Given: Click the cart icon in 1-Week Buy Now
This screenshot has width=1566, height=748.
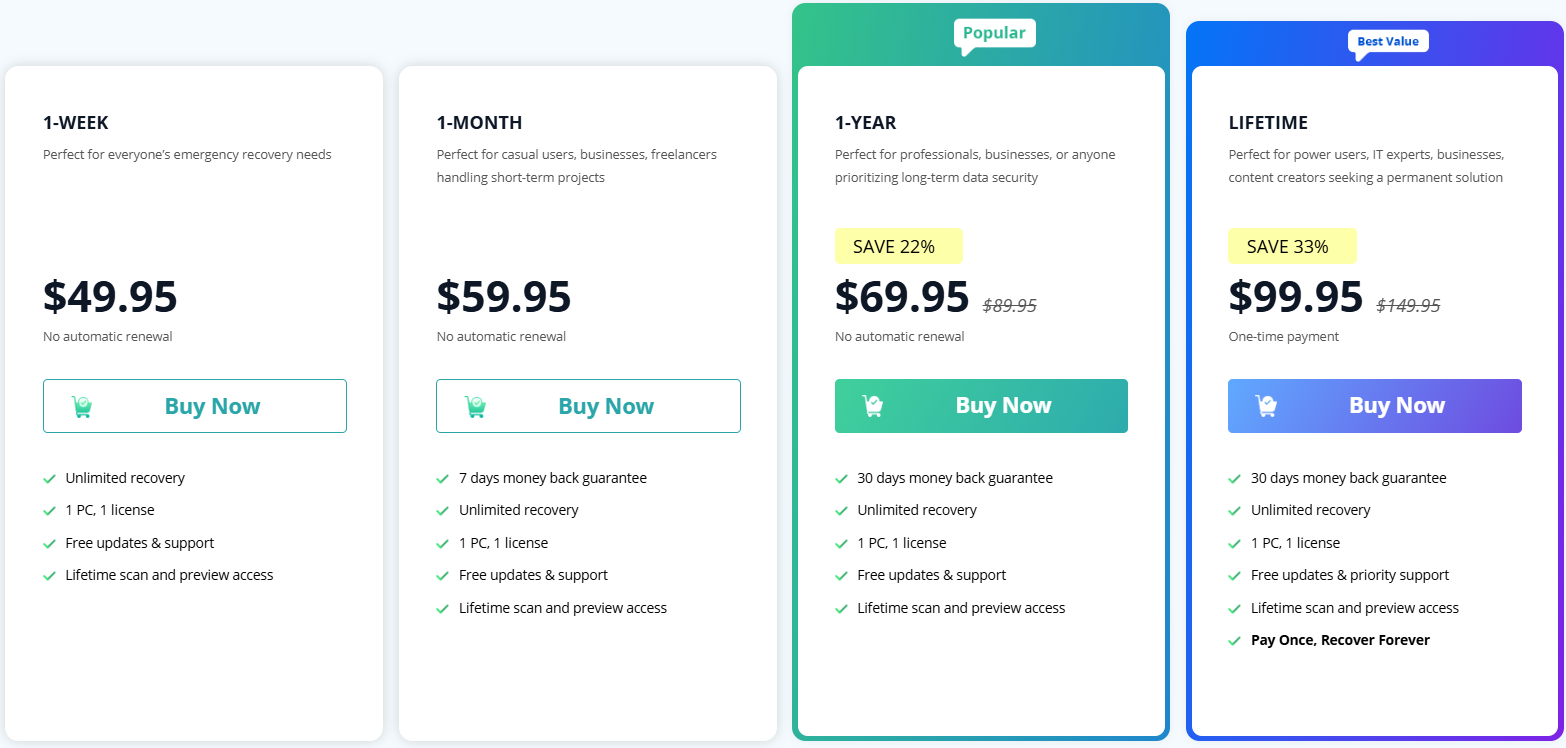Looking at the screenshot, I should pos(82,406).
